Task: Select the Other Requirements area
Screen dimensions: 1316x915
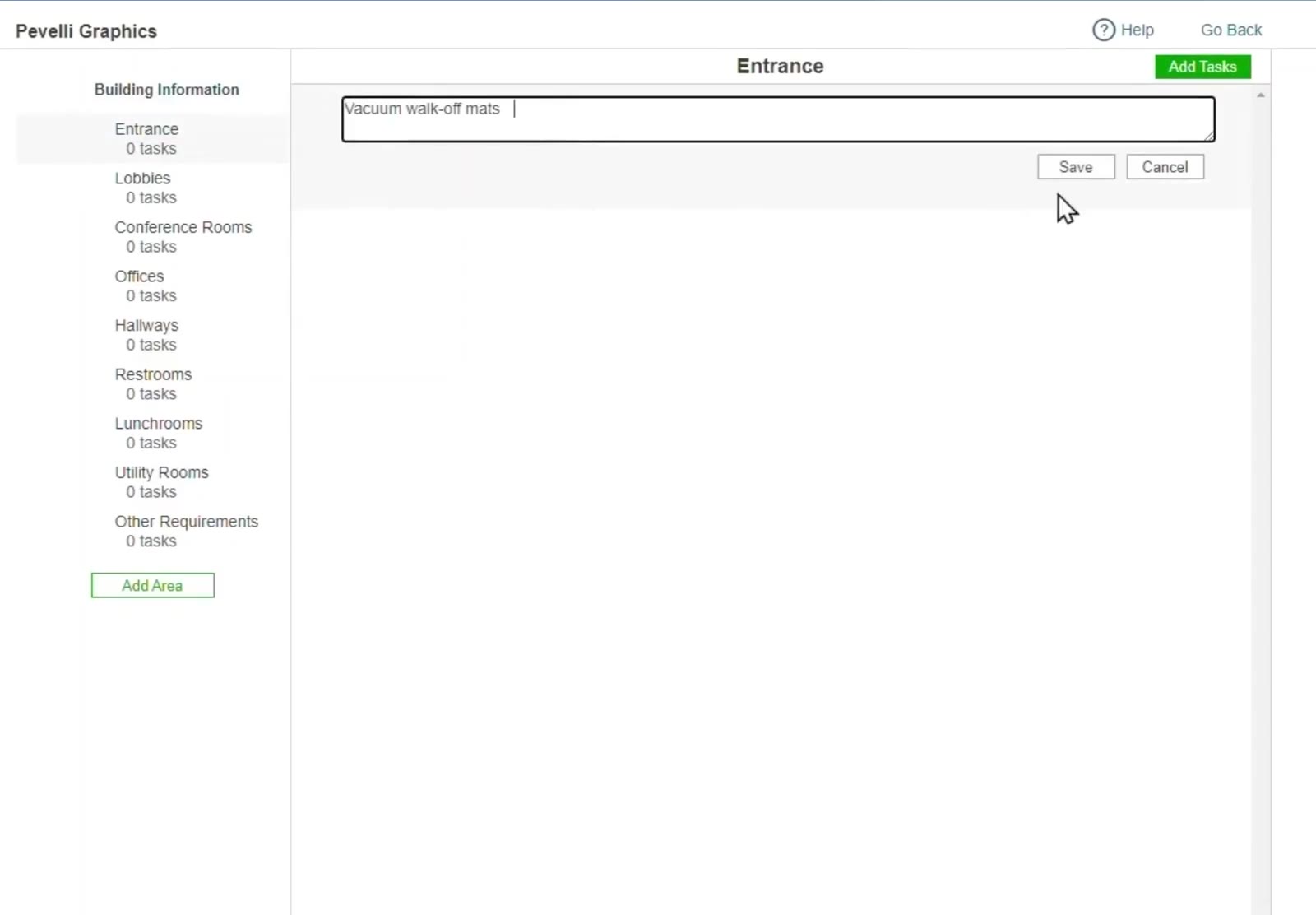Action: click(186, 522)
